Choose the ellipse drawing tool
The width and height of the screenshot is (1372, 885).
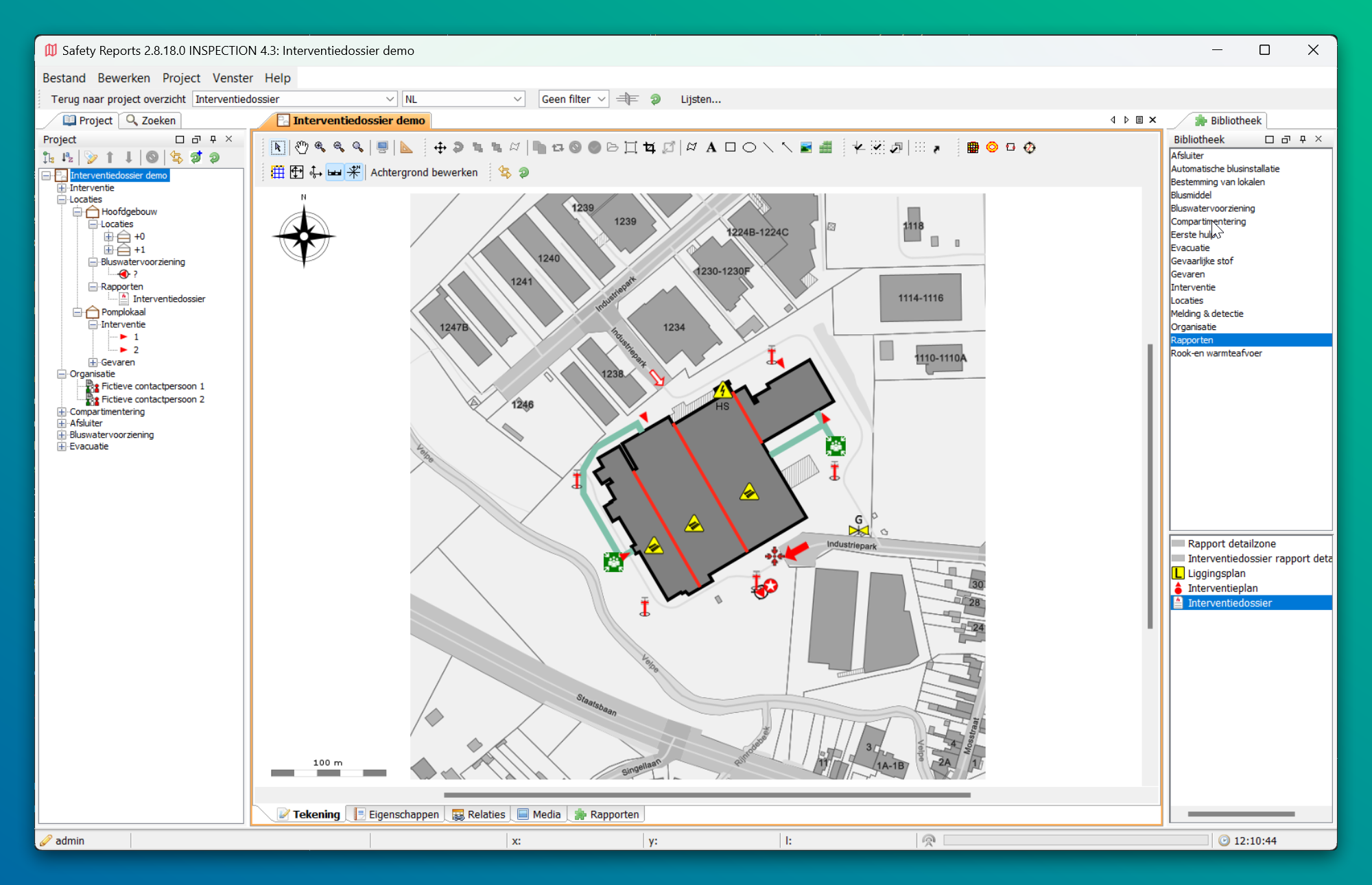(749, 147)
